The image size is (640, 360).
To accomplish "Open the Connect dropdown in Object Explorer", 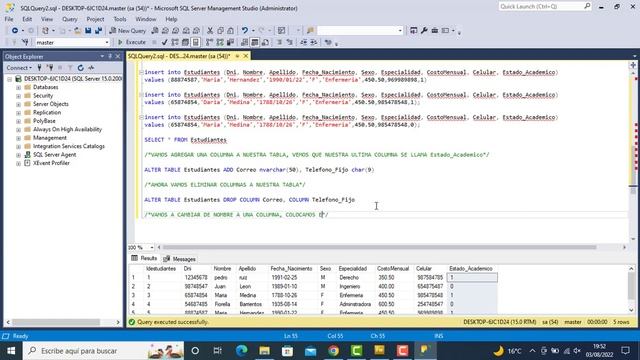I will point(19,68).
